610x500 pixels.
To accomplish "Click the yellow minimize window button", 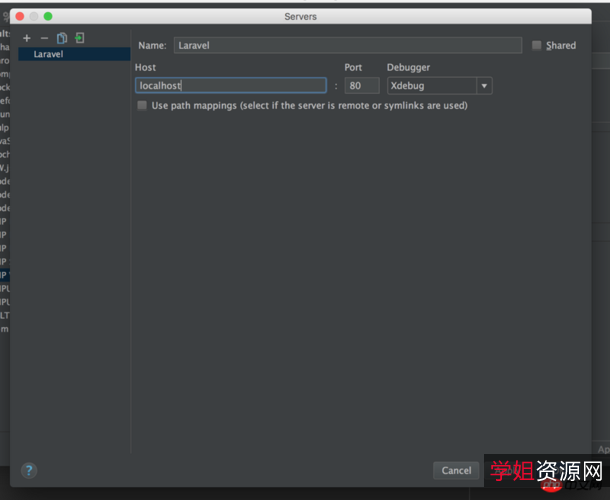I will tap(34, 16).
